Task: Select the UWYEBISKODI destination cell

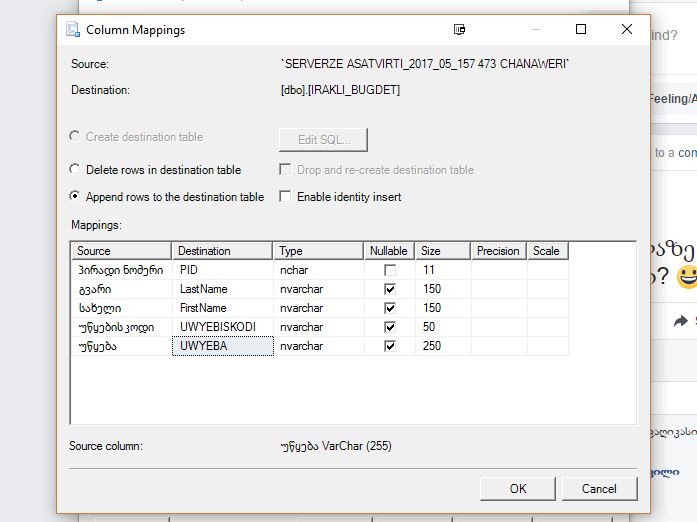Action: click(x=222, y=327)
